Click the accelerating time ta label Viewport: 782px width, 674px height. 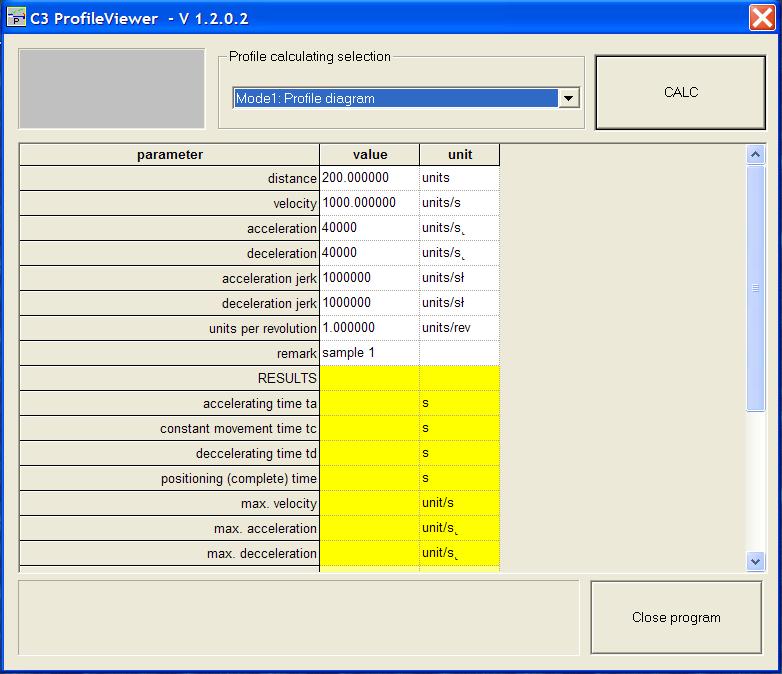pos(170,403)
